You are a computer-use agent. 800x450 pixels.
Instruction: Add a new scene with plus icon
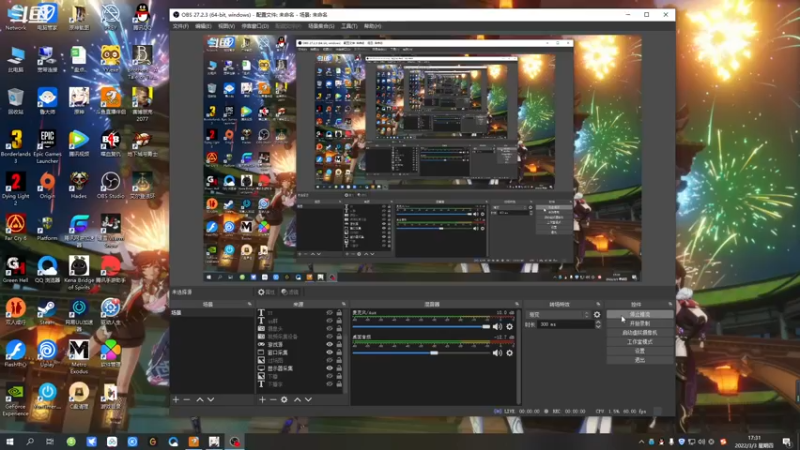[x=176, y=399]
